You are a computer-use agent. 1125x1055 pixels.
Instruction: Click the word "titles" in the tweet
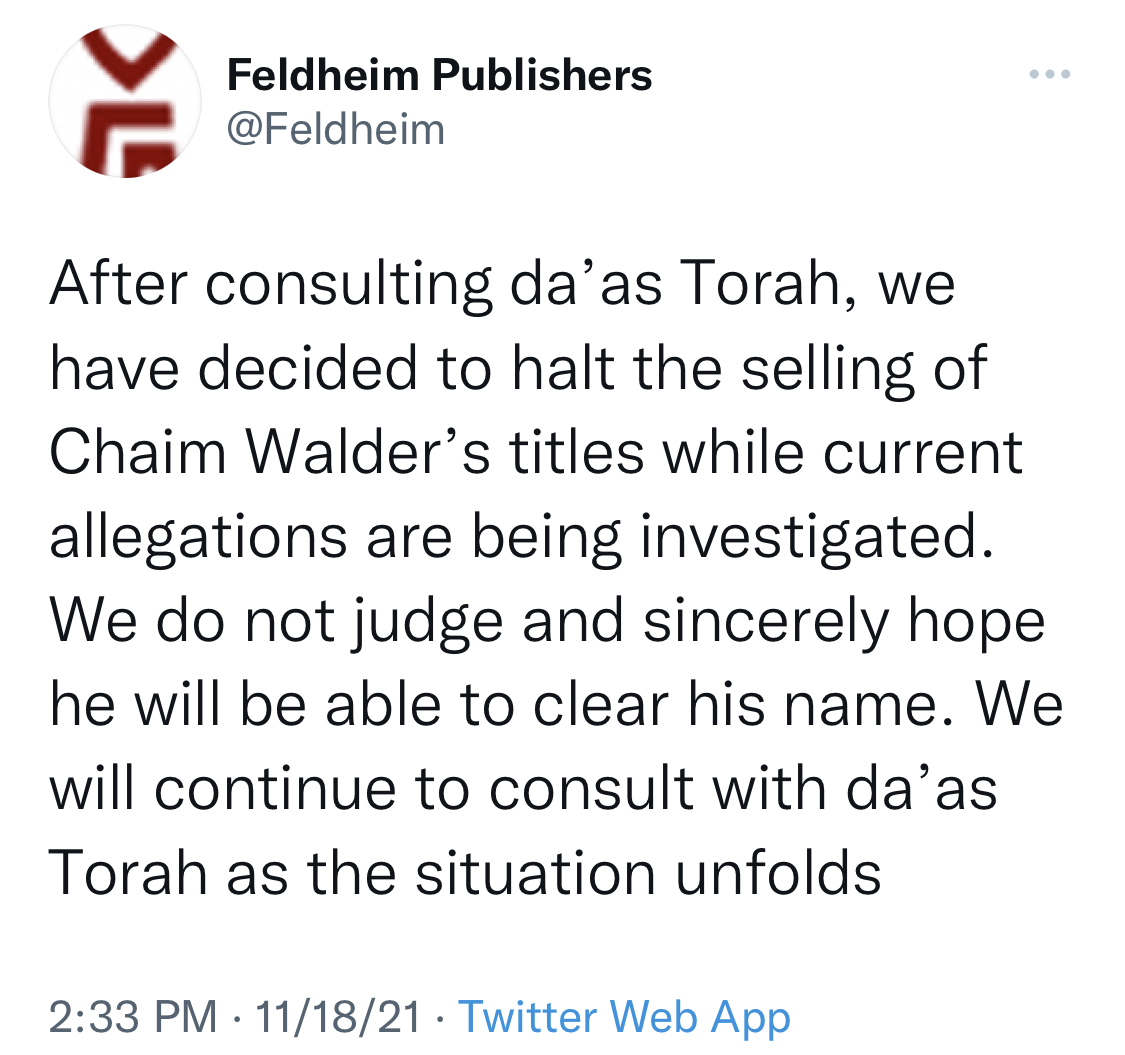[x=575, y=453]
